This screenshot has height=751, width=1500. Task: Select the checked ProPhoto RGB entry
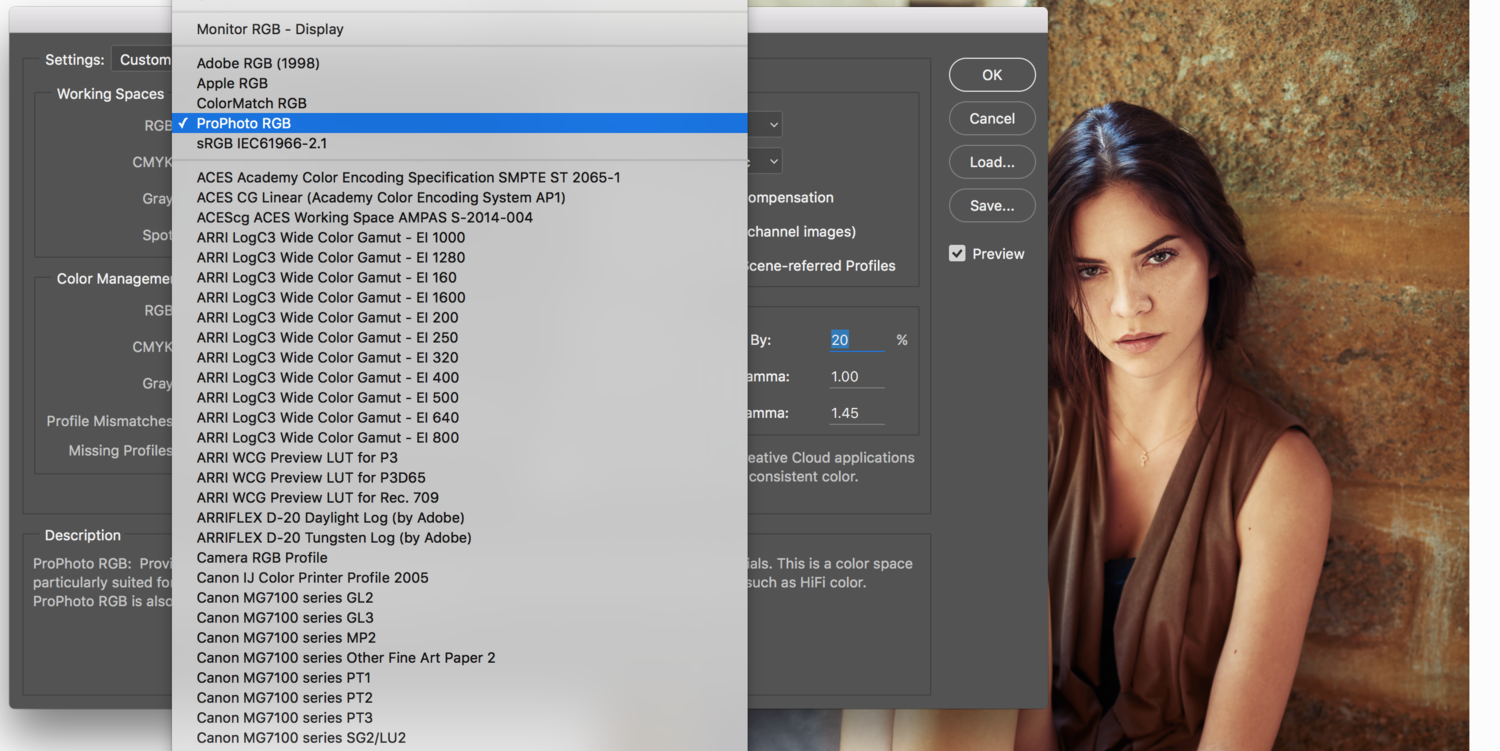244,123
